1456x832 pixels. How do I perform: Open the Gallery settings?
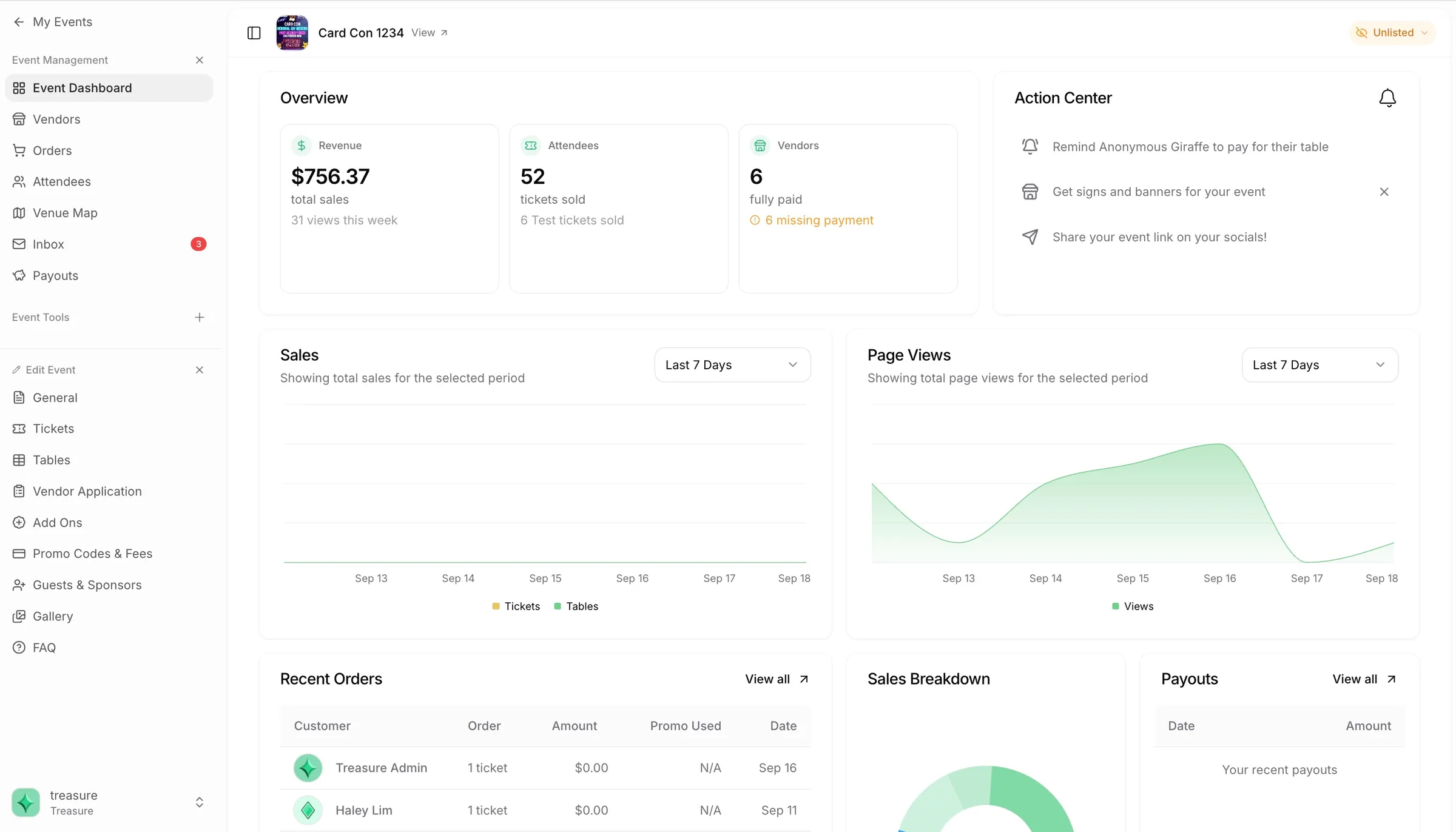tap(109, 616)
